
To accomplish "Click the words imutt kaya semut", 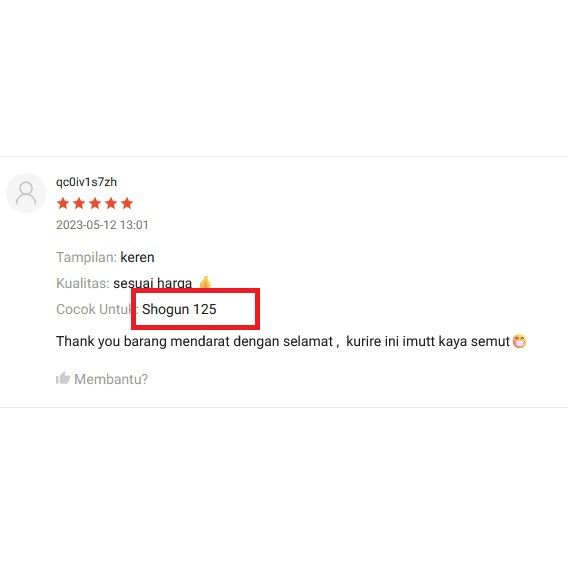I will [456, 341].
